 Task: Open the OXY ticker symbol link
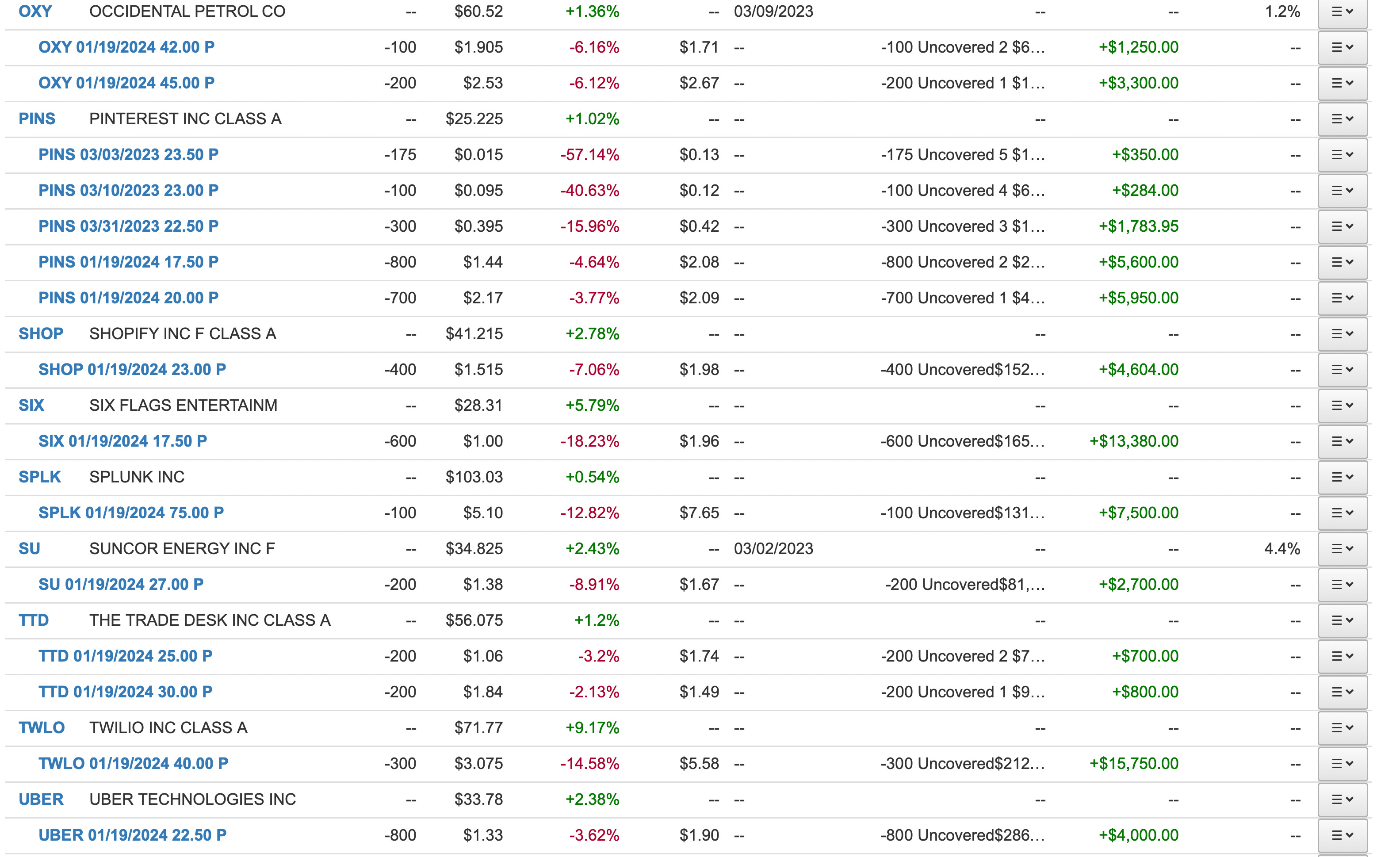[x=35, y=12]
